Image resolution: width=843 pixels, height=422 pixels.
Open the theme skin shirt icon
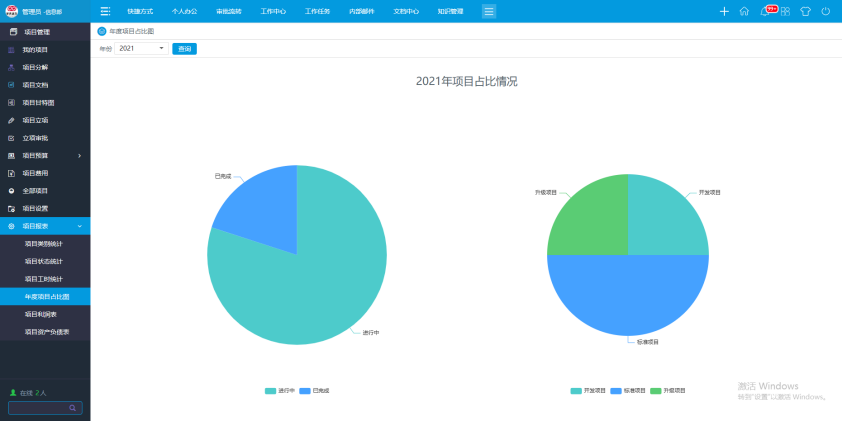point(806,11)
